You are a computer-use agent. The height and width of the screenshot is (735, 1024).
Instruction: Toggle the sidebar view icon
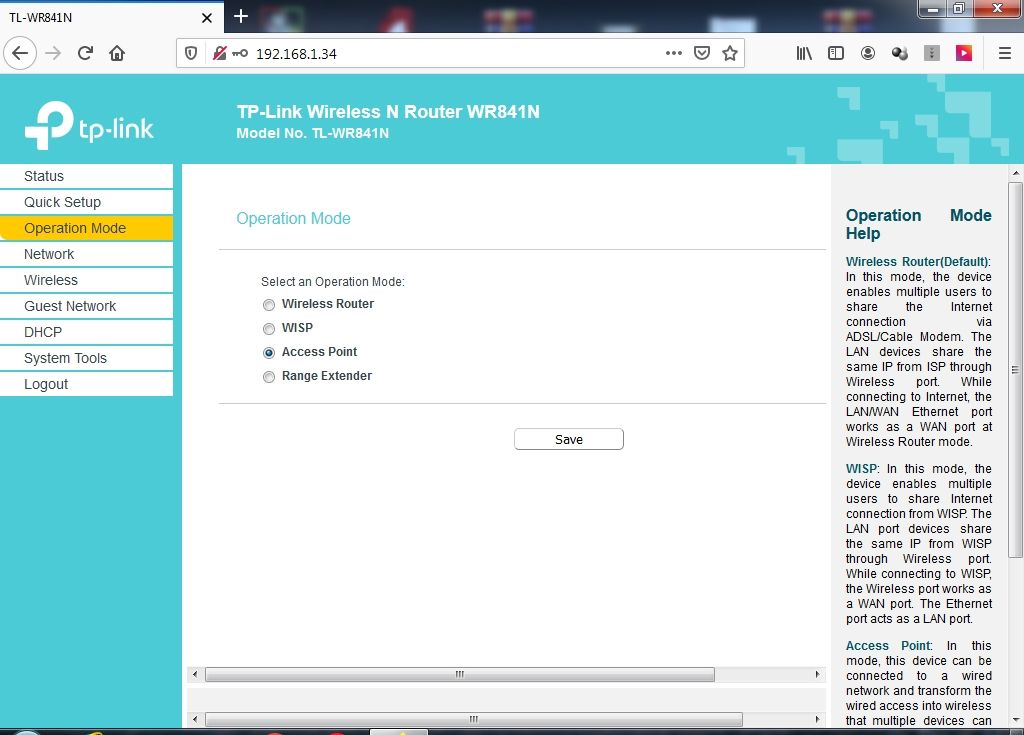(x=835, y=53)
